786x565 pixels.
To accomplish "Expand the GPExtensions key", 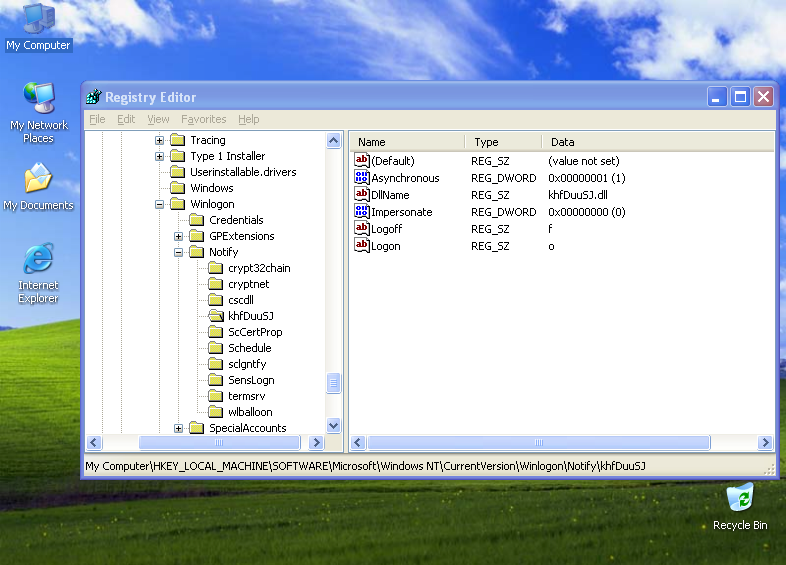I will pyautogui.click(x=178, y=237).
